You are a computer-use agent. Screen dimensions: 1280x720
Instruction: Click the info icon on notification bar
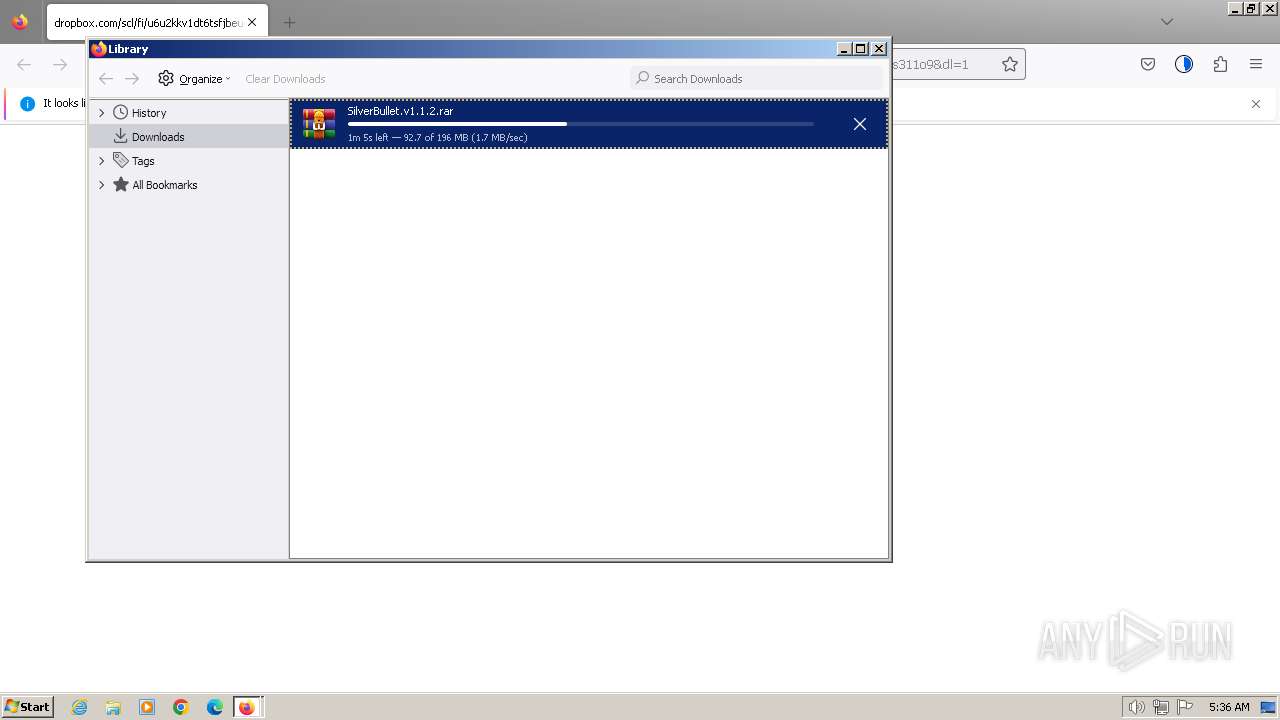click(28, 104)
